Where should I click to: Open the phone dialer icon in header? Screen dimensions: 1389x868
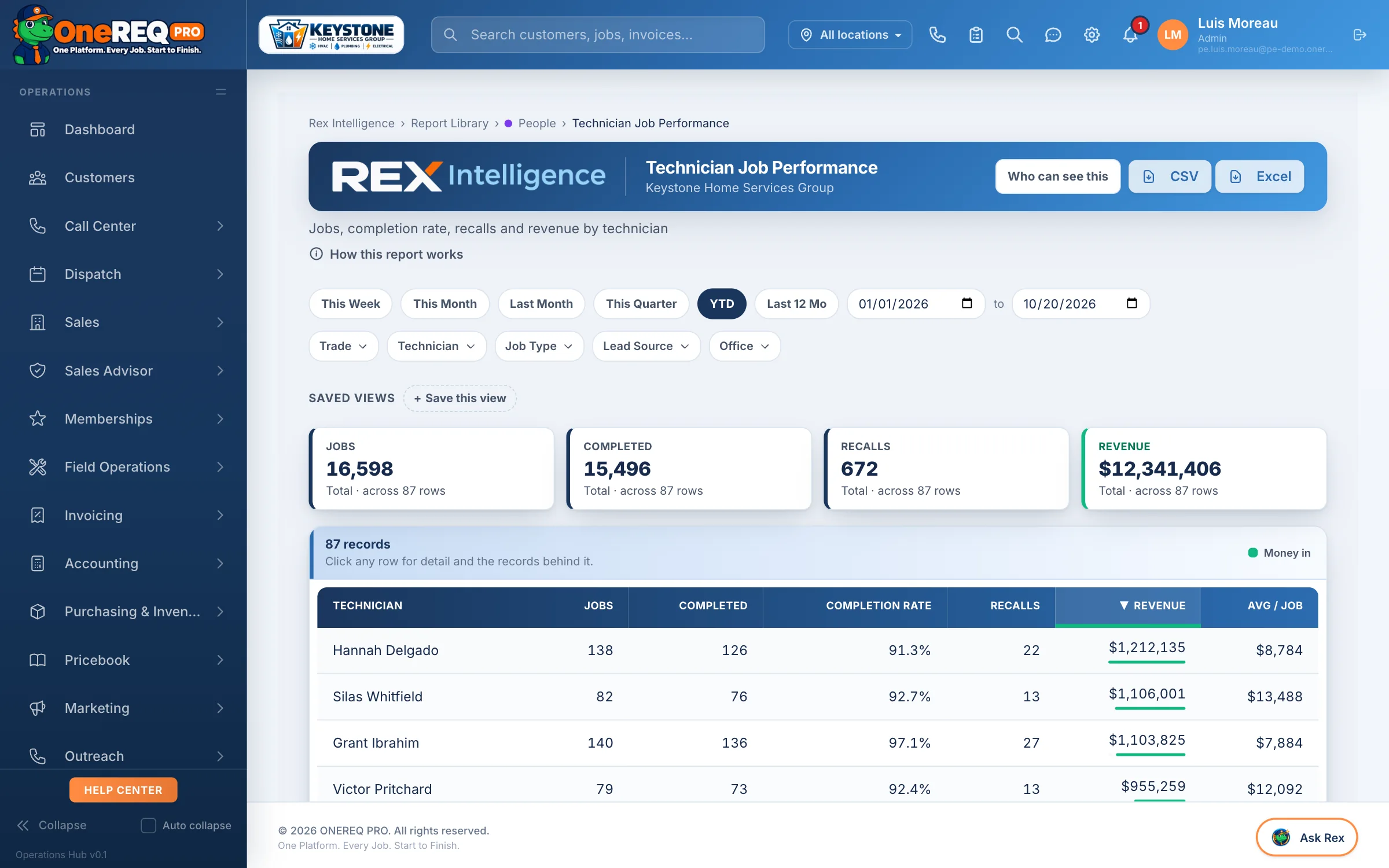pos(937,35)
